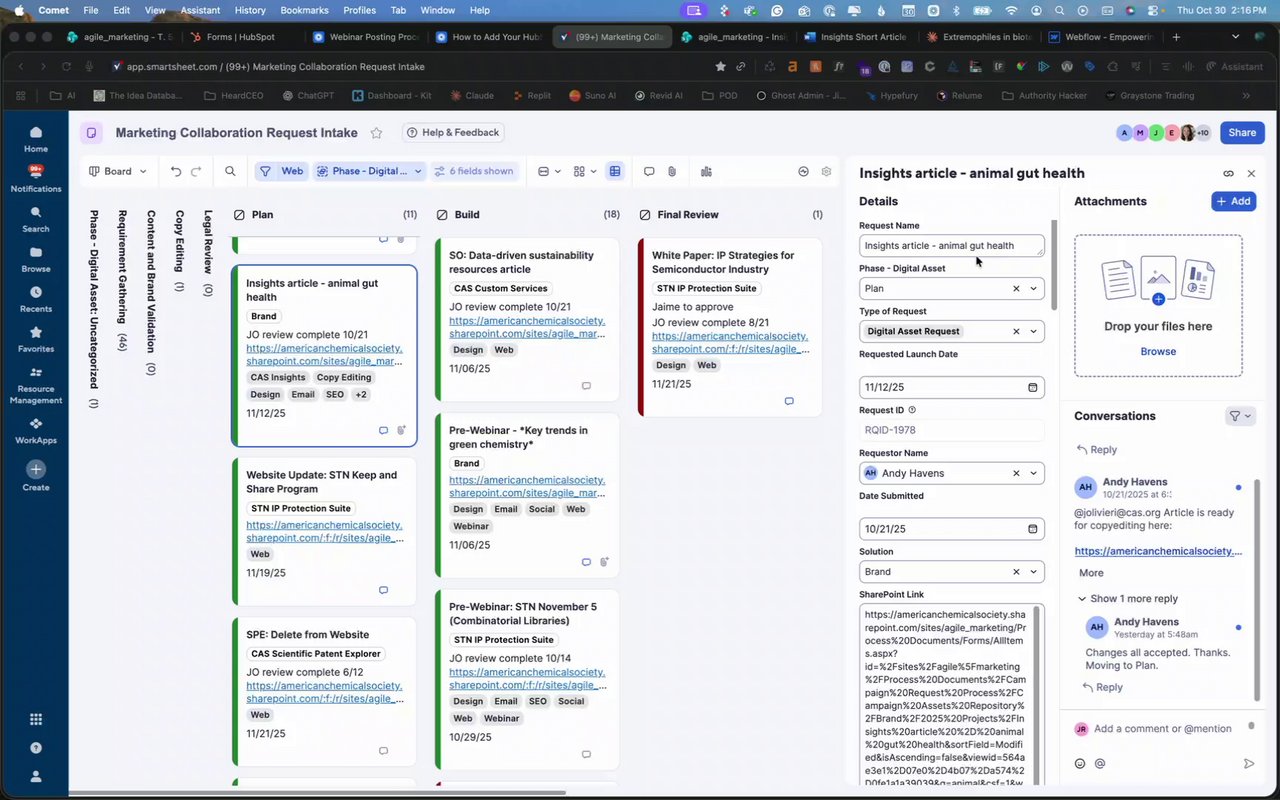Clear the Phase - Digital Asset Plan value
Image resolution: width=1280 pixels, height=800 pixels.
(x=1016, y=288)
